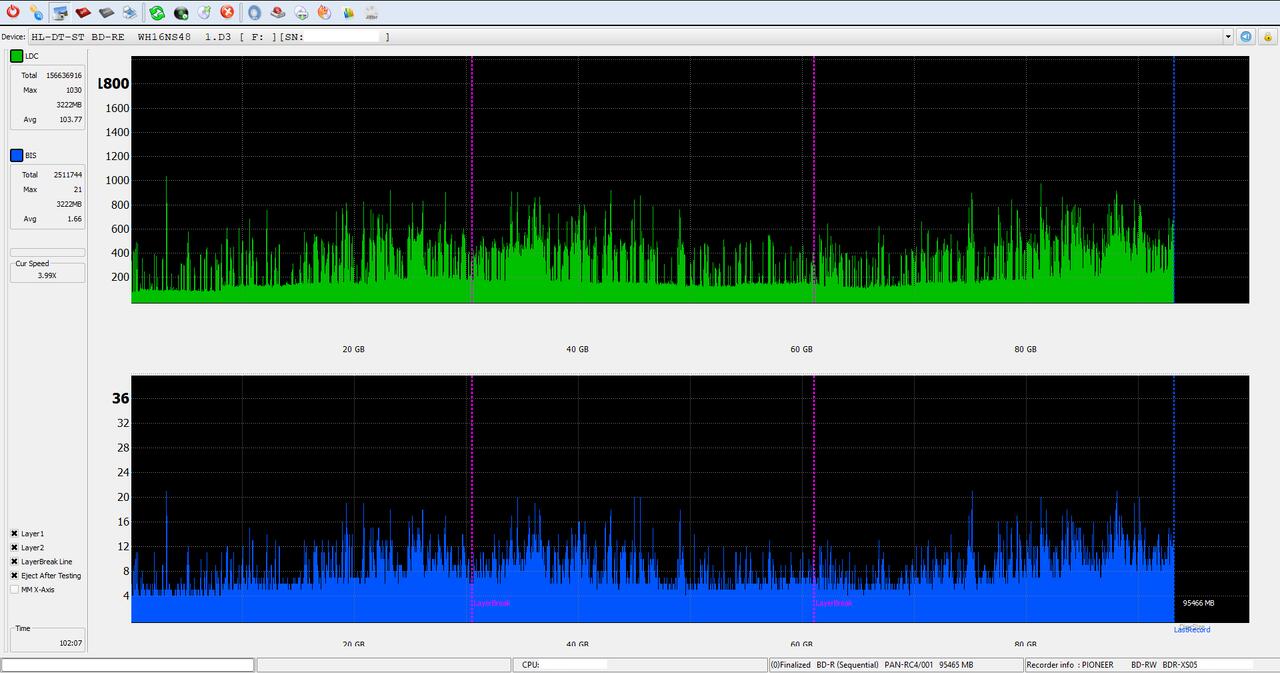
Task: Click BIS Avg value 1.66
Action: pos(74,219)
